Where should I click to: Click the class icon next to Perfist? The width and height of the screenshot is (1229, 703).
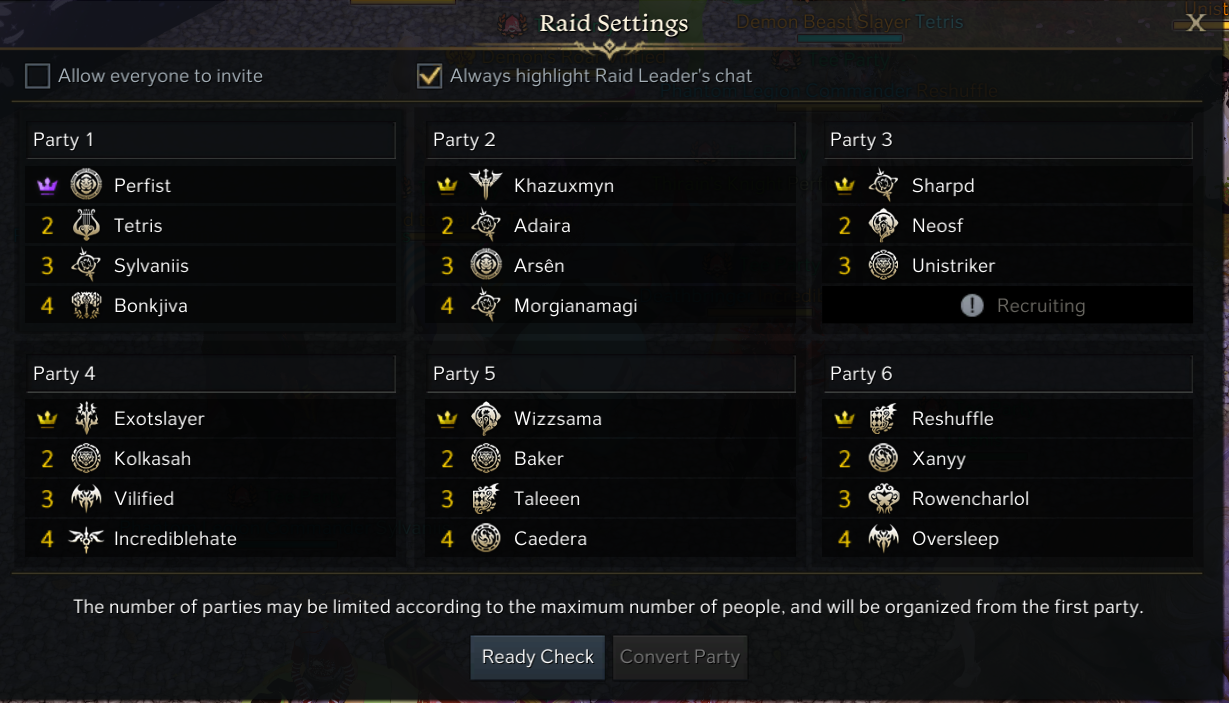click(86, 185)
